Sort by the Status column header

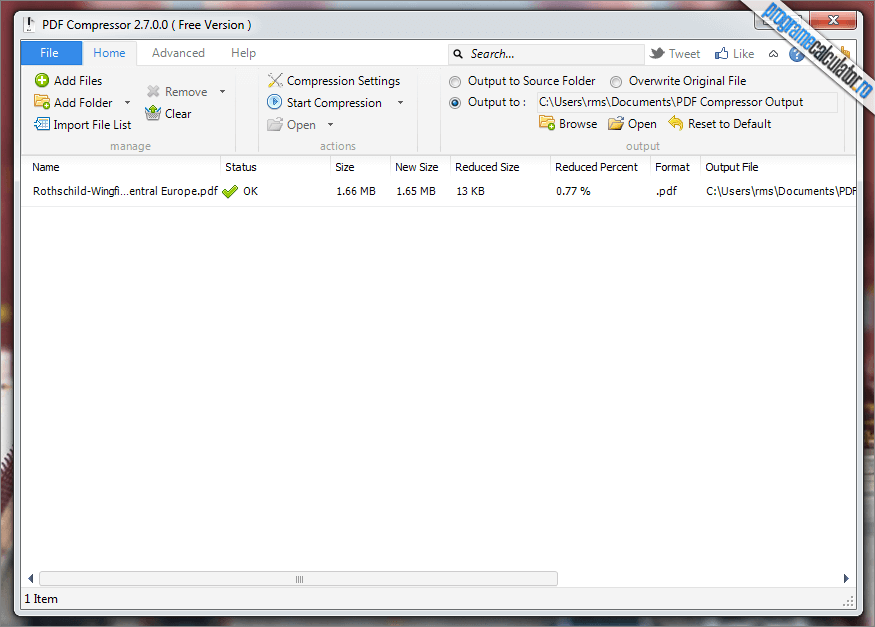coord(275,167)
